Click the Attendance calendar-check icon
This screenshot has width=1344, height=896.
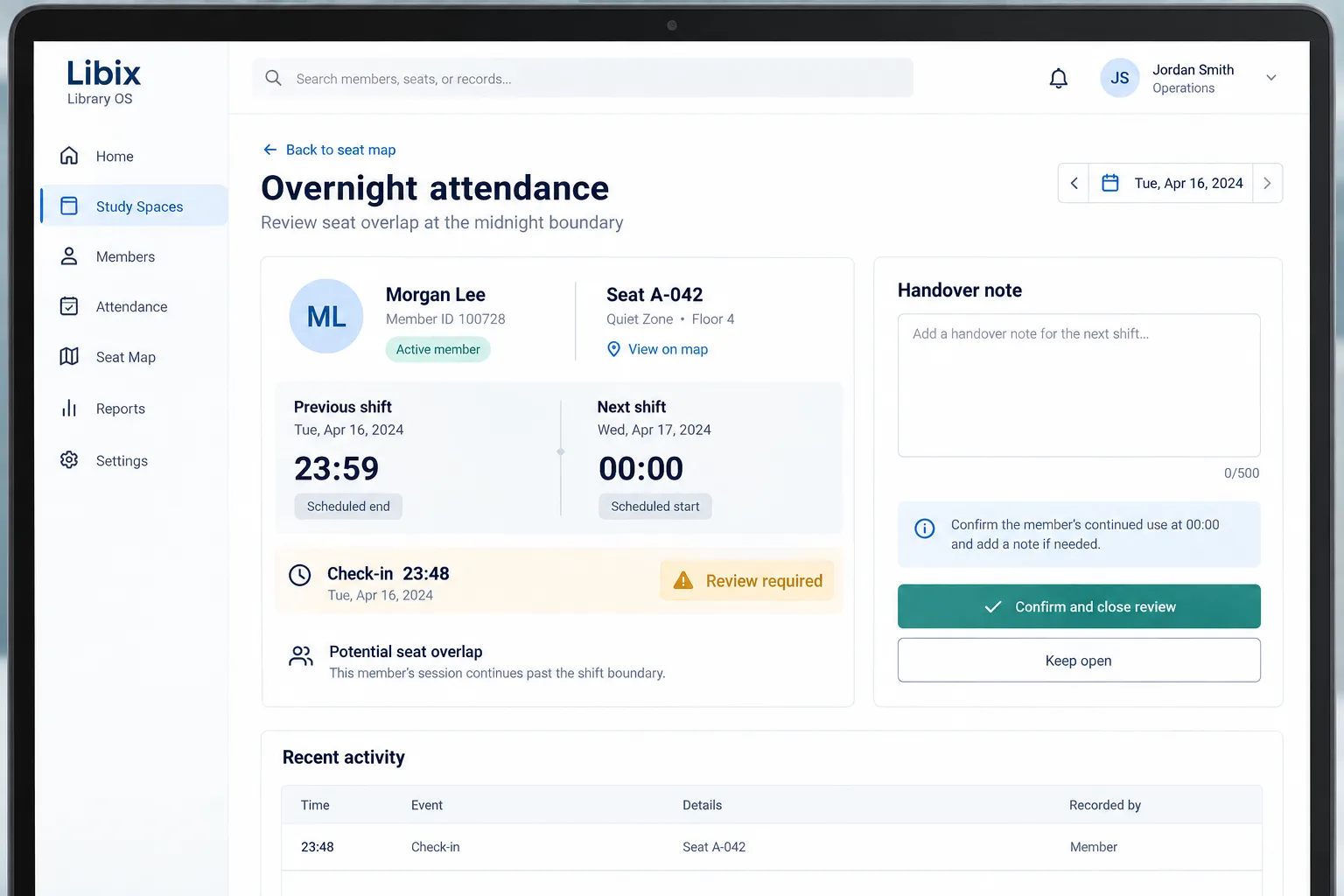(69, 306)
